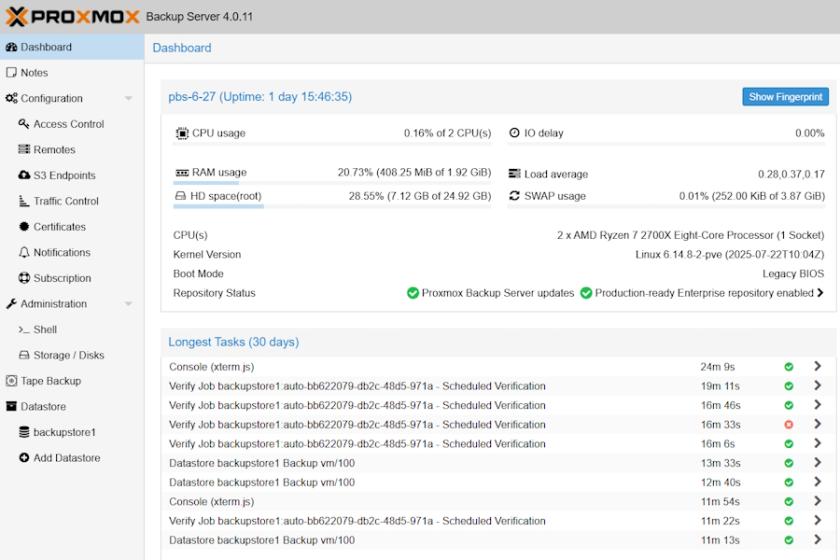Select the 16m 6s Verify Job row

click(498, 444)
